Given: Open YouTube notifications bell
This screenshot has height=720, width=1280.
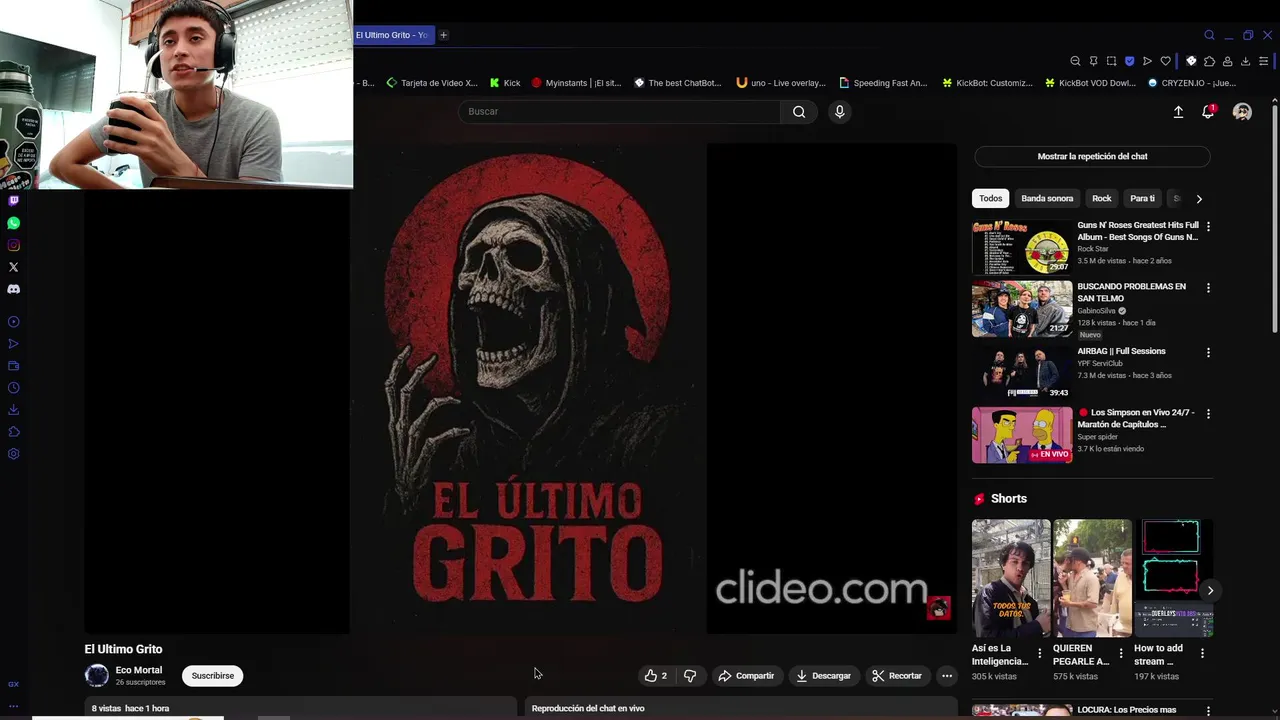Looking at the screenshot, I should coord(1208,112).
